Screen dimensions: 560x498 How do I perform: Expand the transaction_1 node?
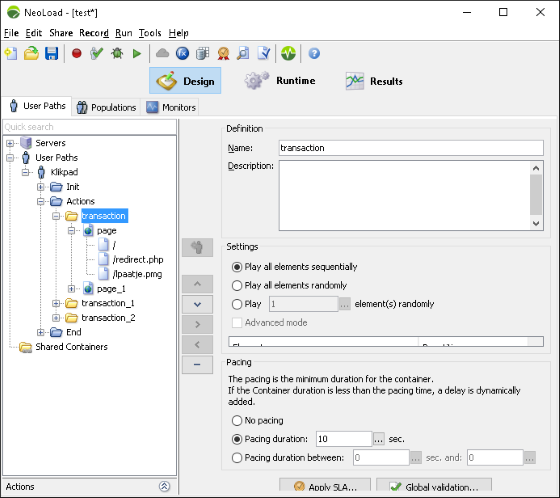pyautogui.click(x=56, y=303)
